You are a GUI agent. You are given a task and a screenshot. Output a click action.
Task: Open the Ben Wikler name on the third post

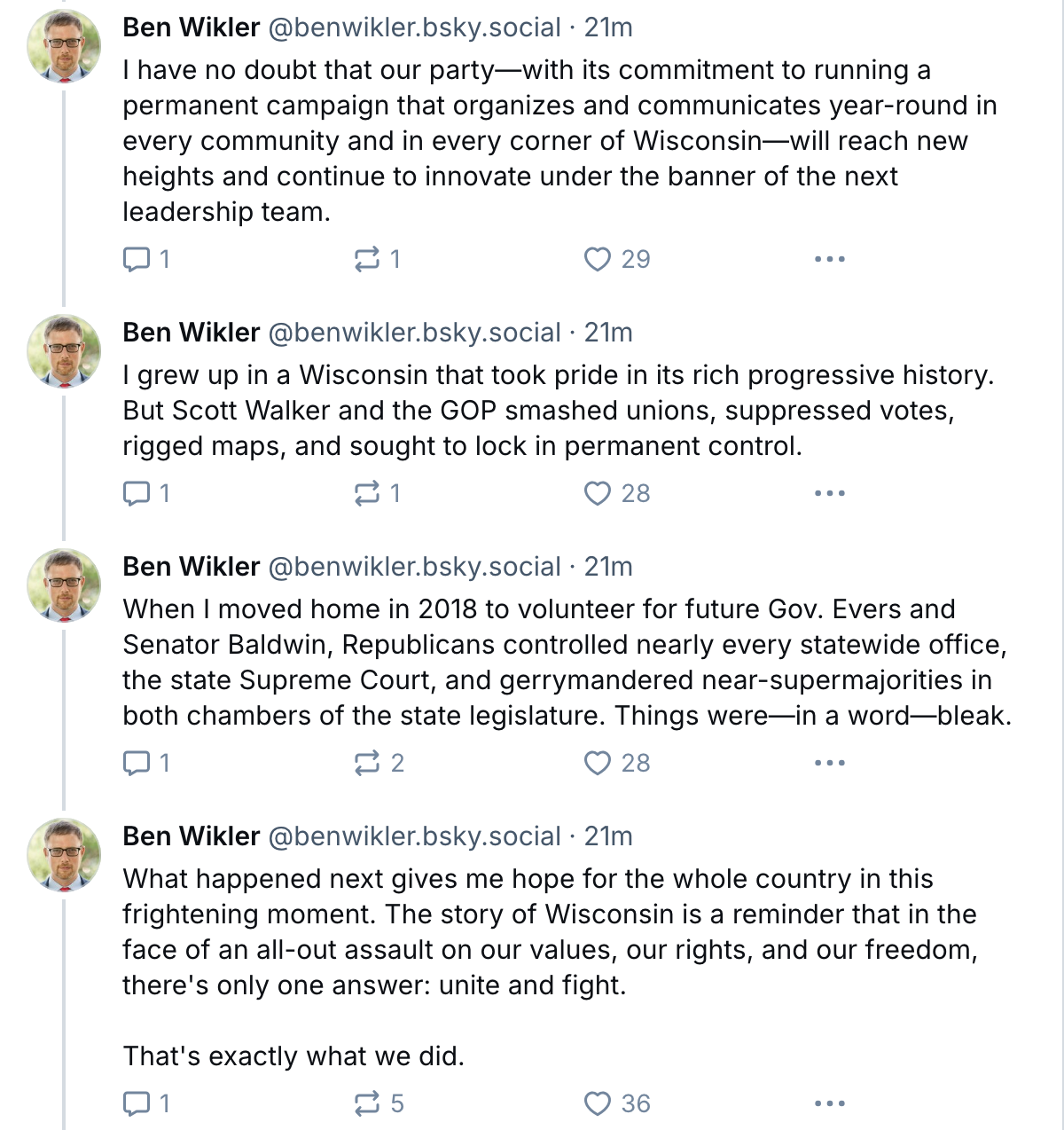(x=192, y=567)
